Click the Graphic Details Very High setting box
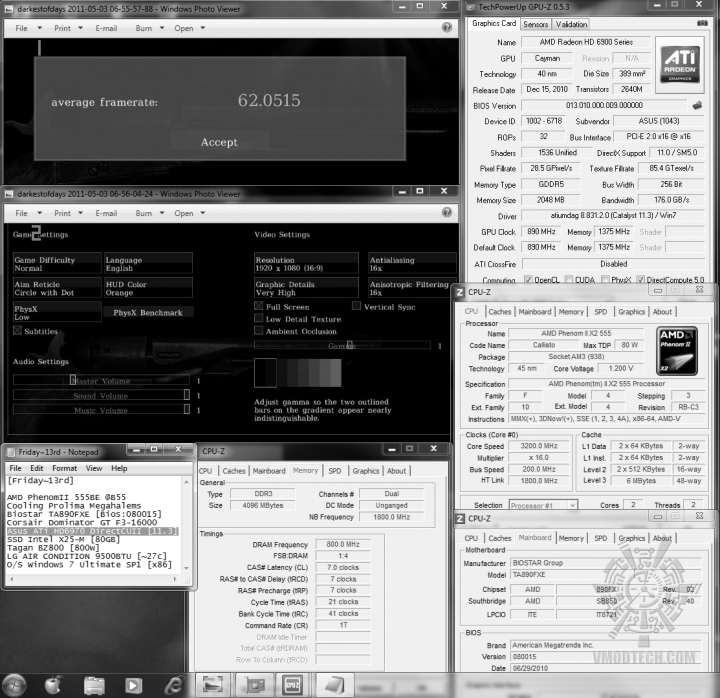720x698 pixels. pos(306,288)
